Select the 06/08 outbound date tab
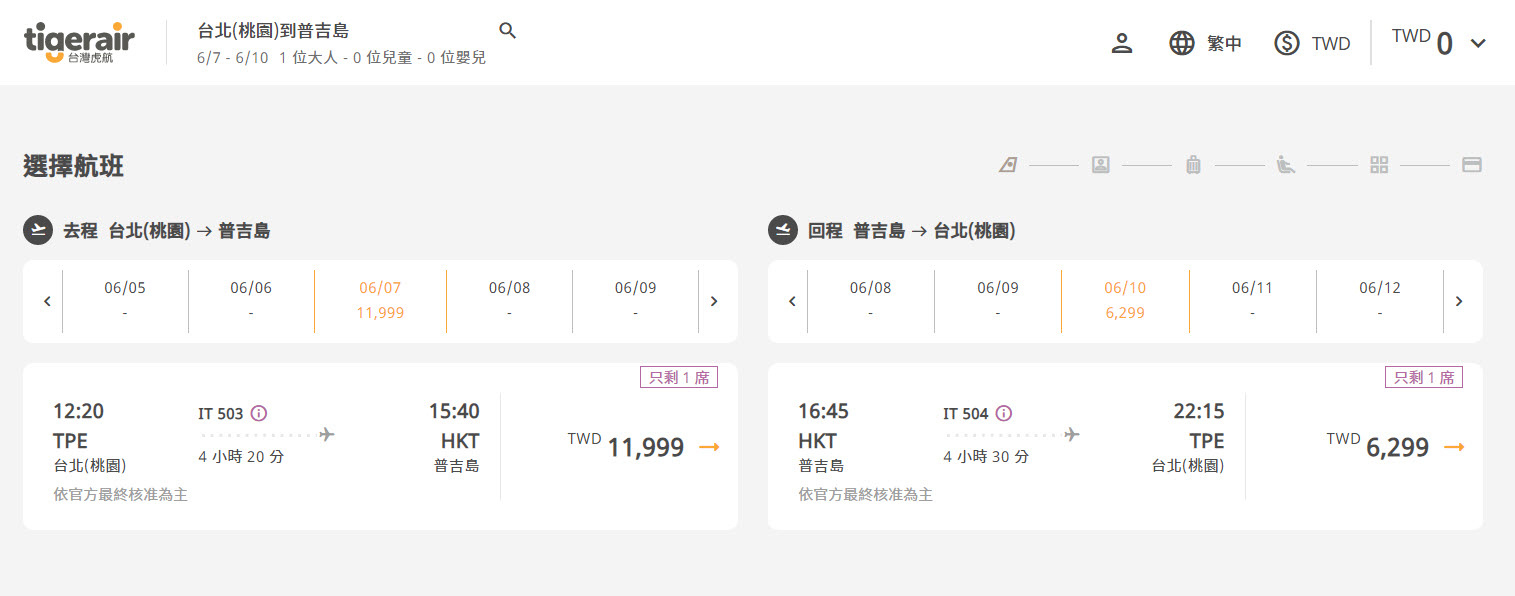The height and width of the screenshot is (596, 1515). (510, 301)
